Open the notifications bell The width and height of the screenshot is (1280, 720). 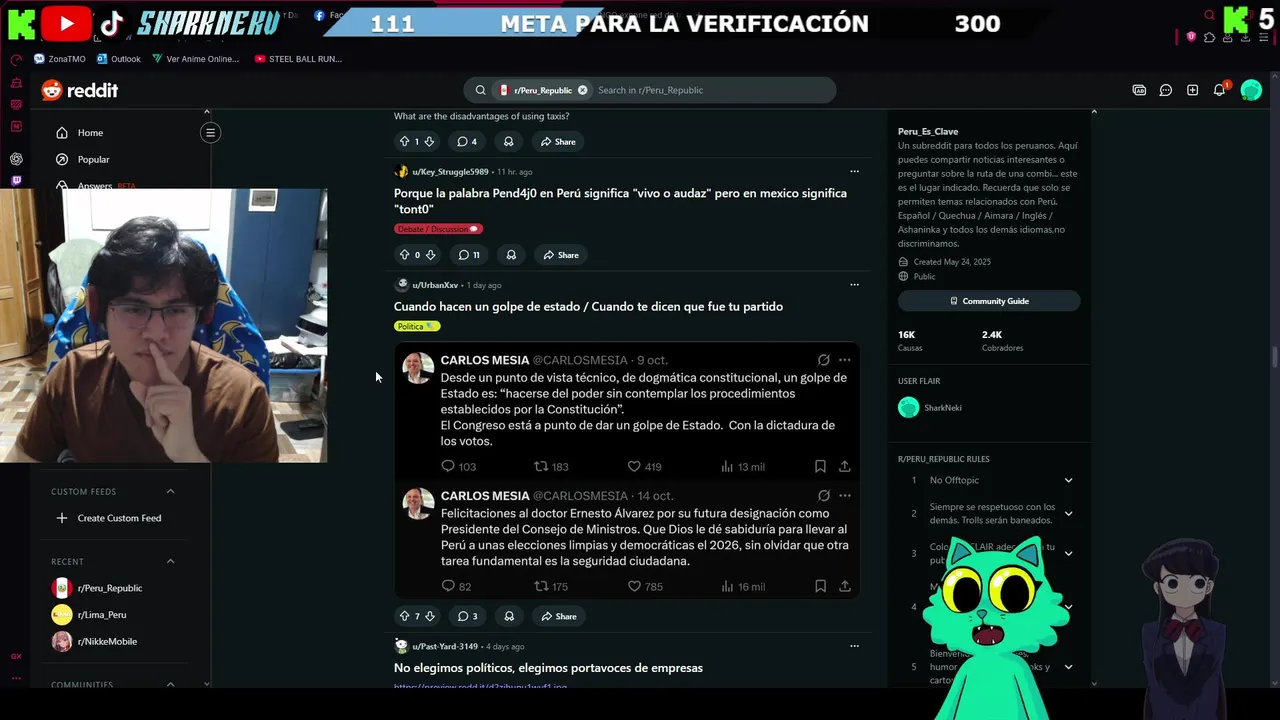pyautogui.click(x=1219, y=90)
